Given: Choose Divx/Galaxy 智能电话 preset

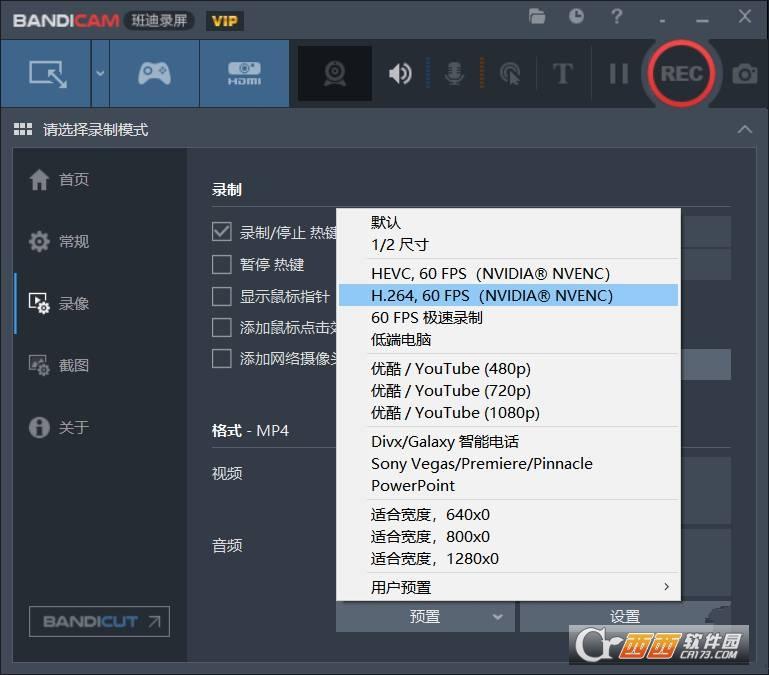Looking at the screenshot, I should tap(508, 441).
